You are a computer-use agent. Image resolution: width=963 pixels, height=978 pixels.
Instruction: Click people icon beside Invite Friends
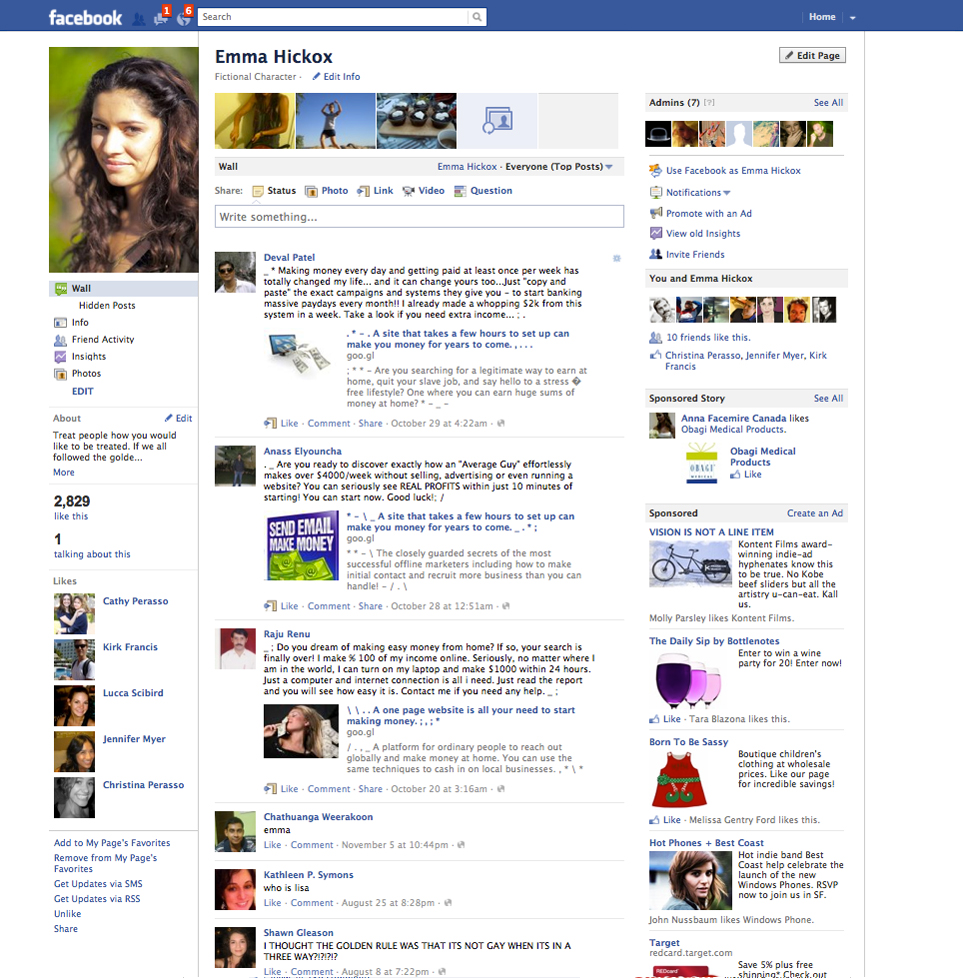(x=656, y=254)
